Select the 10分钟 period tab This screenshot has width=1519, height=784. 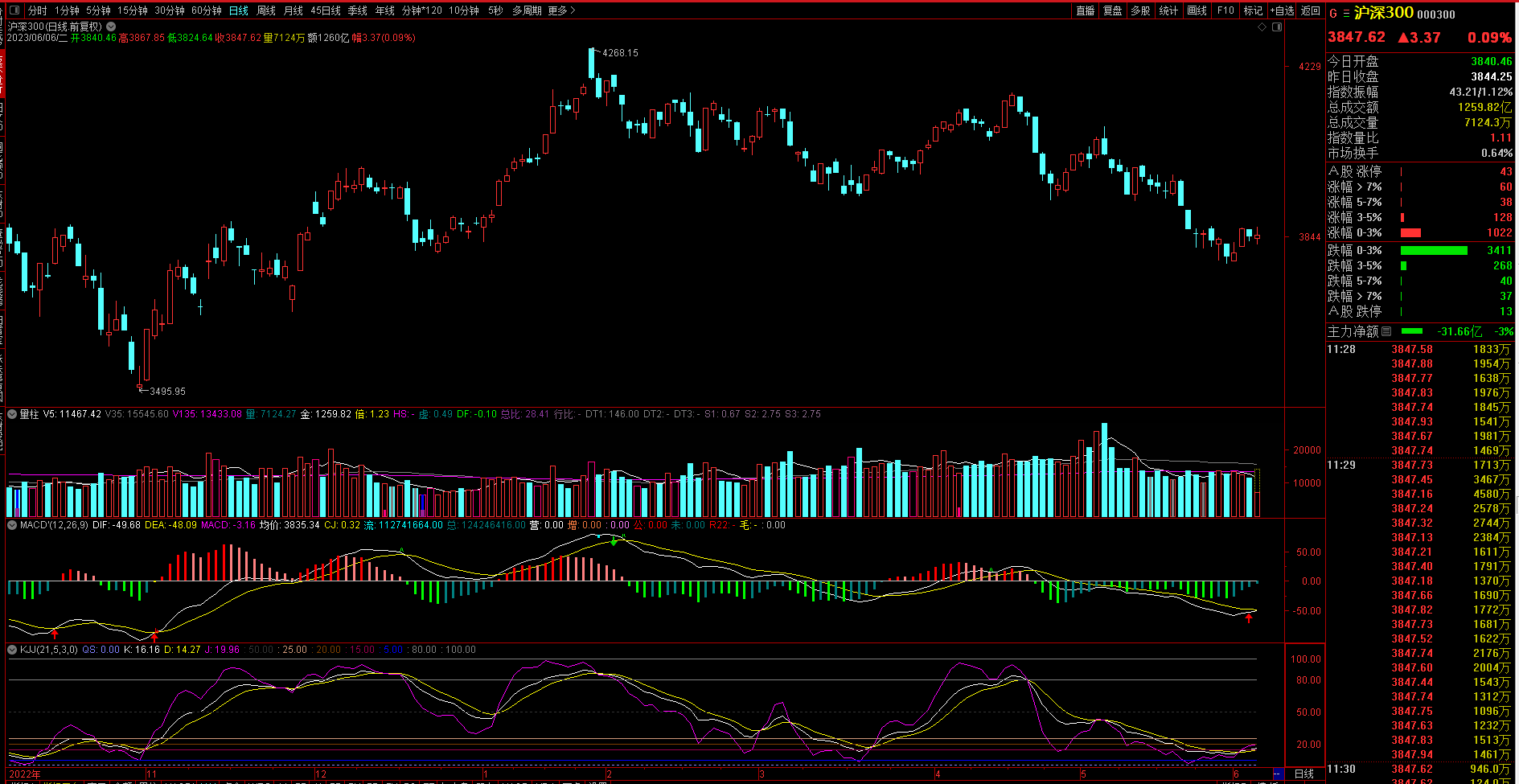[464, 11]
